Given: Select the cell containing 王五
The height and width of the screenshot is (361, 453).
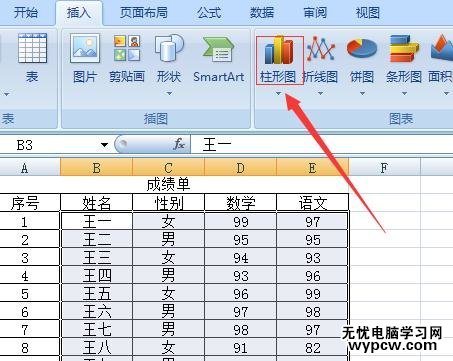Looking at the screenshot, I should tap(96, 293).
